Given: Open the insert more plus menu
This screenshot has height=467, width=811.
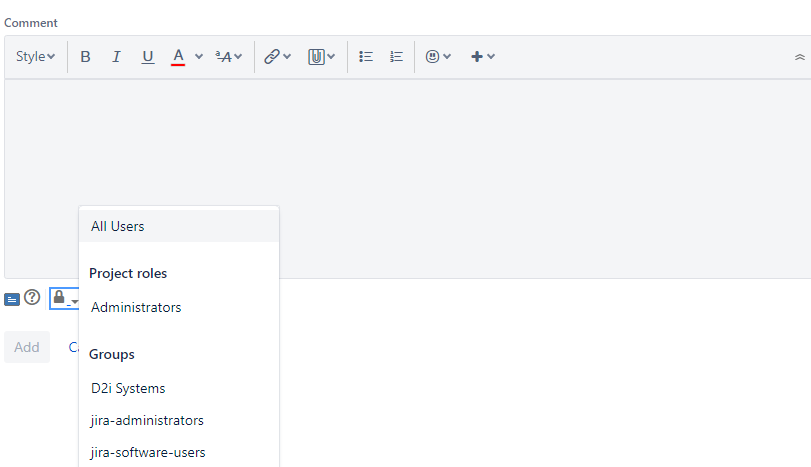Looking at the screenshot, I should coord(483,56).
